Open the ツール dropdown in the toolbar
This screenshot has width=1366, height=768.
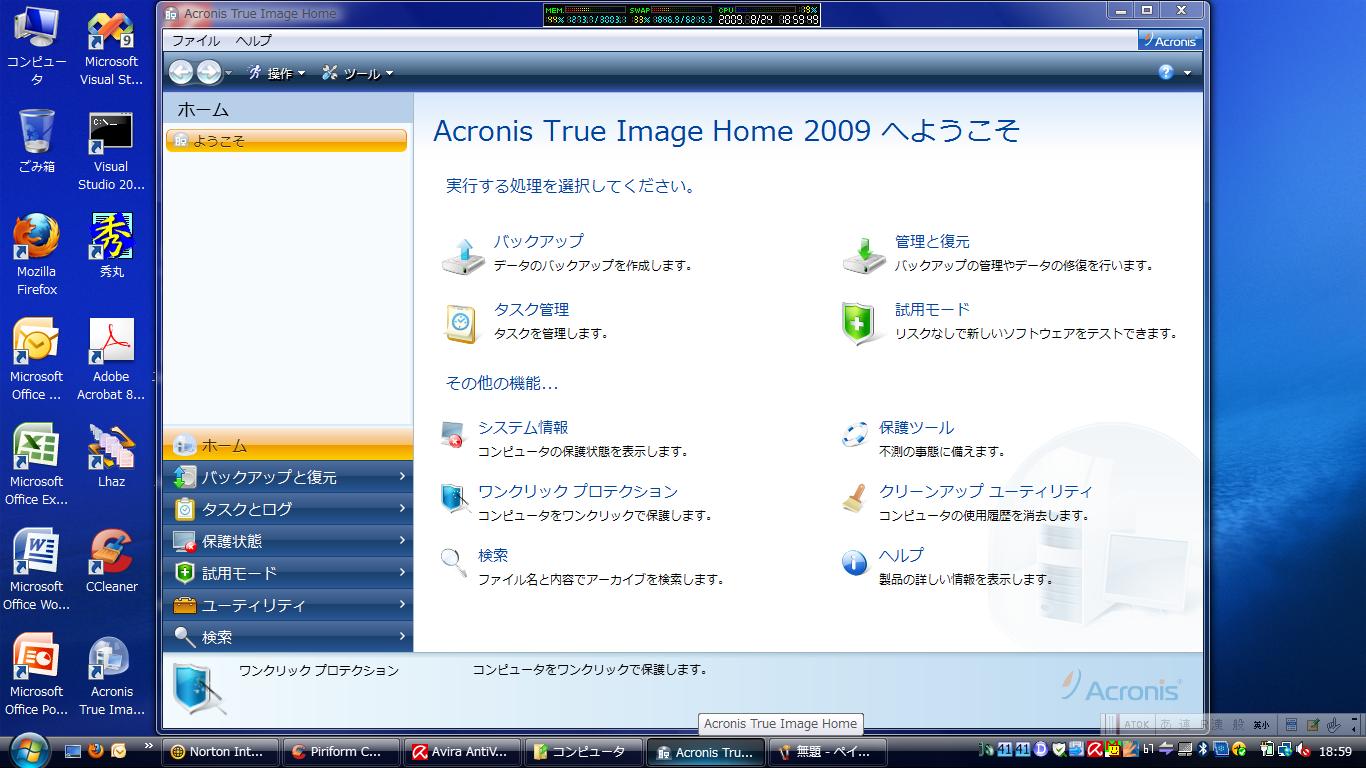(x=357, y=73)
